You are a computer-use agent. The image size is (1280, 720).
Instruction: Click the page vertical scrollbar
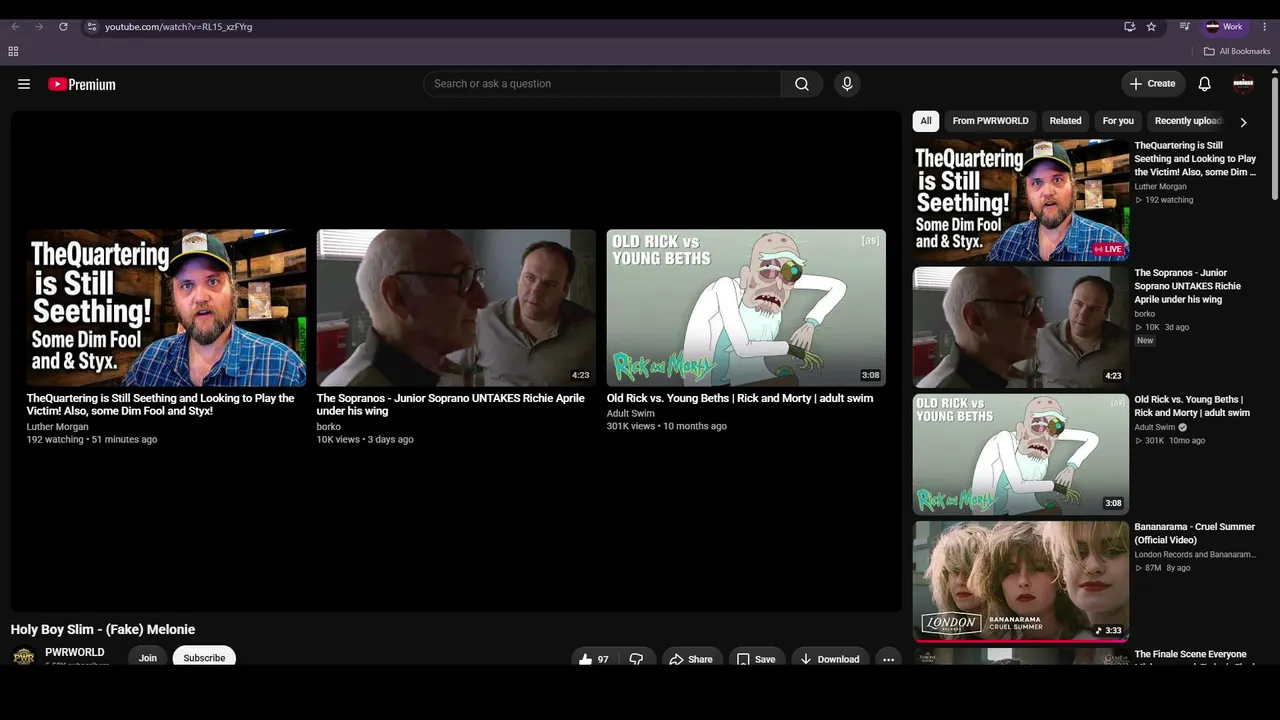1275,140
